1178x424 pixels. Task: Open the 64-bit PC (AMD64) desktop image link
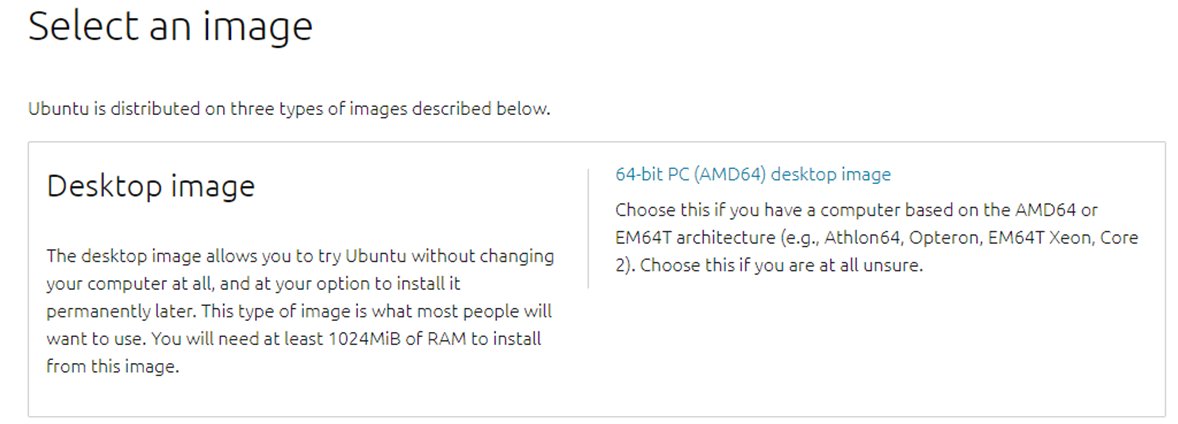[x=752, y=175]
